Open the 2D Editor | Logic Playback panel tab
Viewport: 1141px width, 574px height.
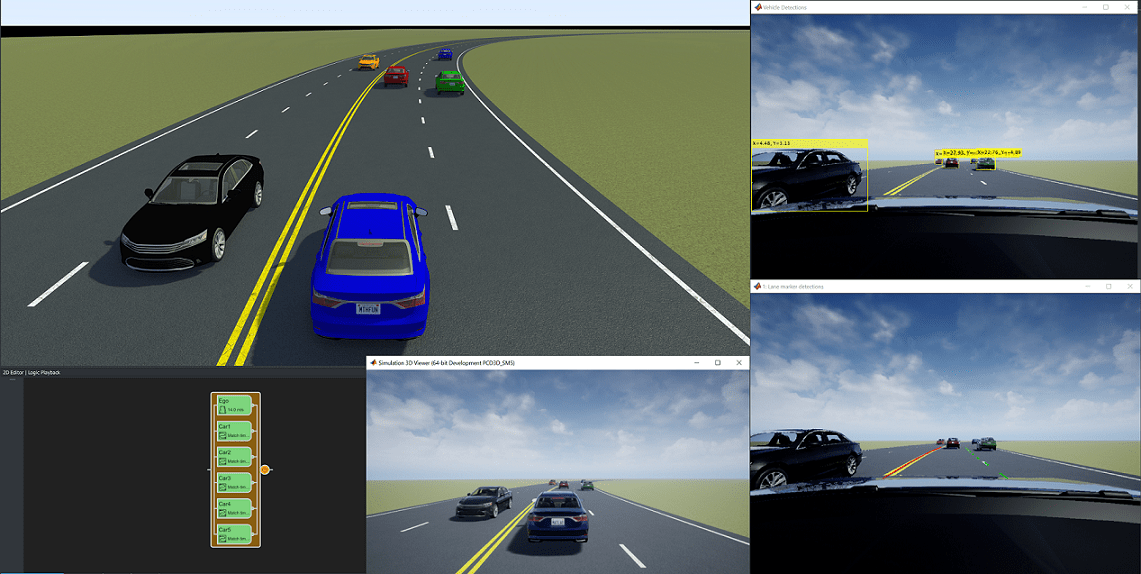(x=31, y=372)
